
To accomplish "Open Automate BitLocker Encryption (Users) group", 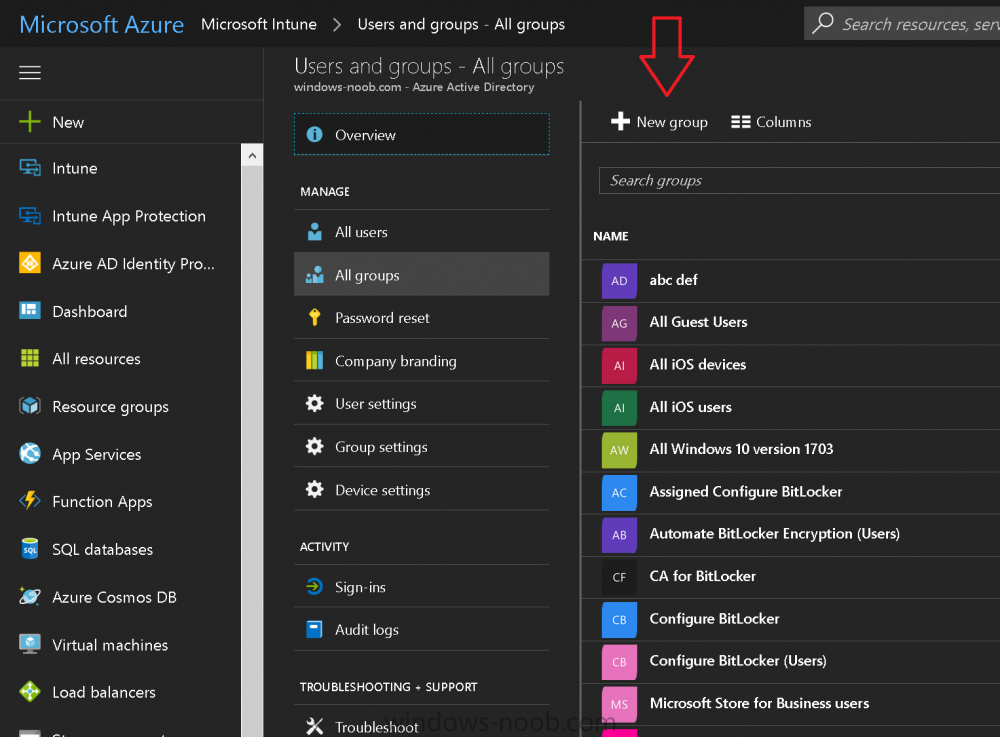I will [791, 534].
